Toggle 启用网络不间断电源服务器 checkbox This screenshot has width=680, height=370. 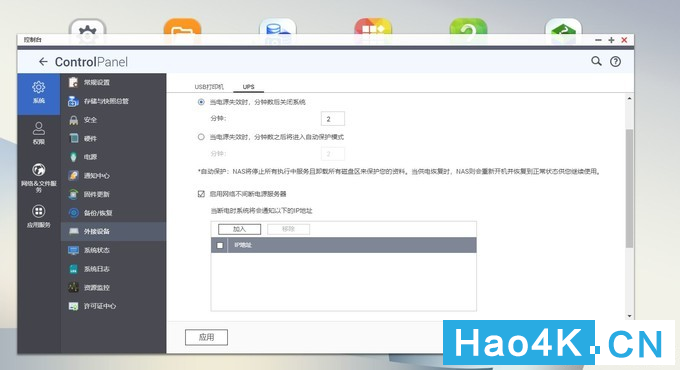pos(201,194)
